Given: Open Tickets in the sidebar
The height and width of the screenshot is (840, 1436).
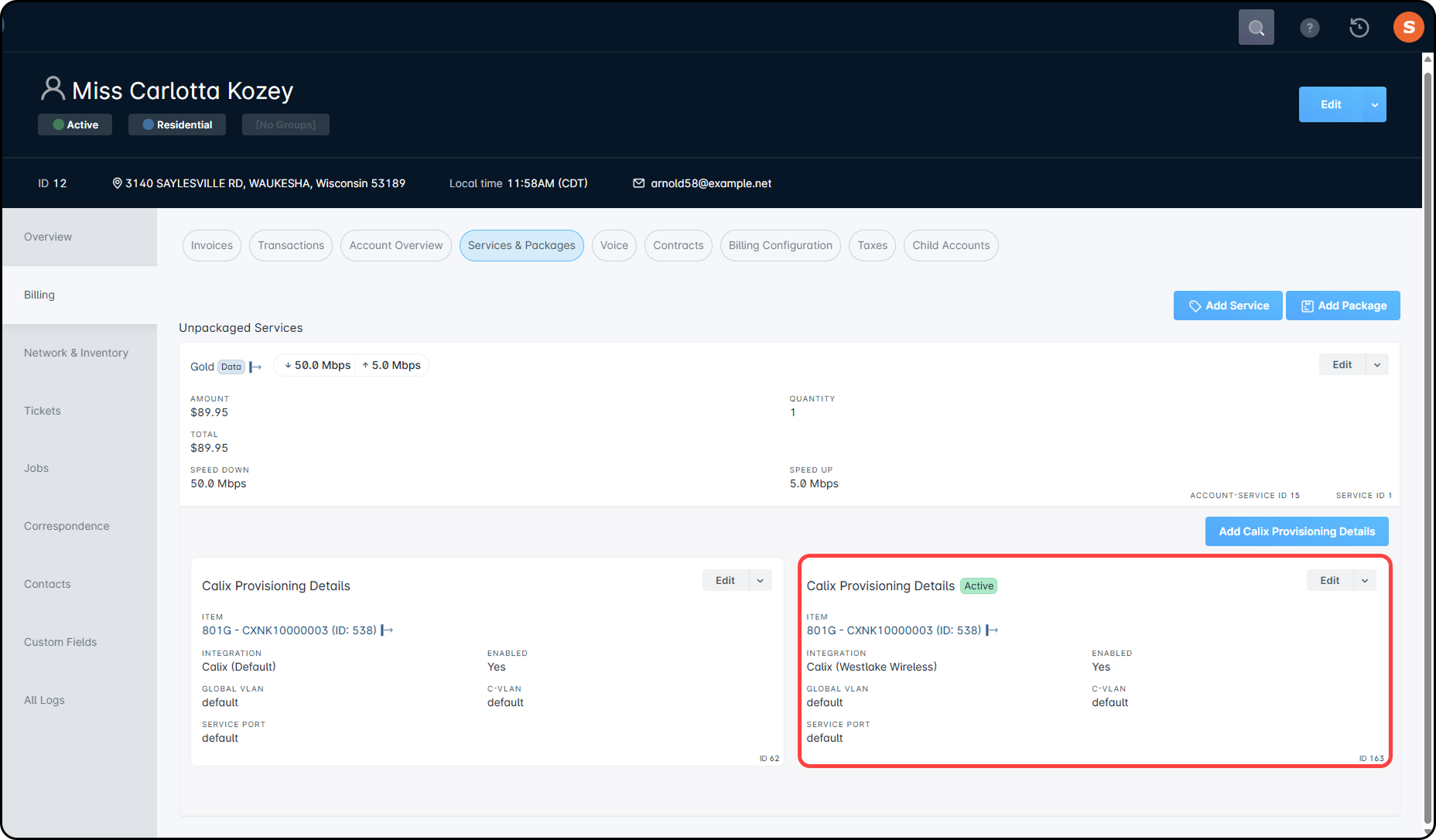Looking at the screenshot, I should [79, 411].
